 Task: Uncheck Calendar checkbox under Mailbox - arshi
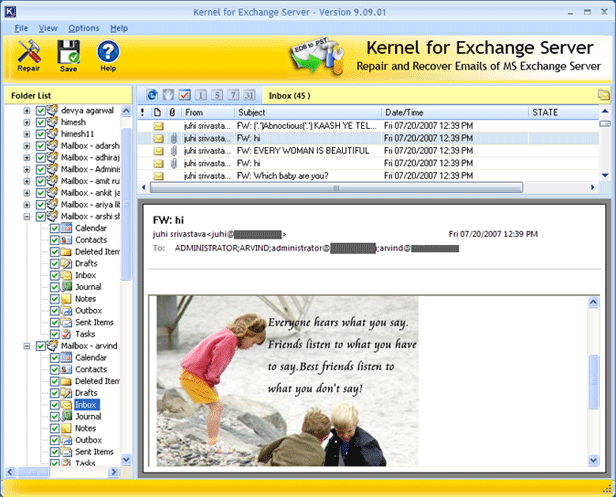(55, 228)
